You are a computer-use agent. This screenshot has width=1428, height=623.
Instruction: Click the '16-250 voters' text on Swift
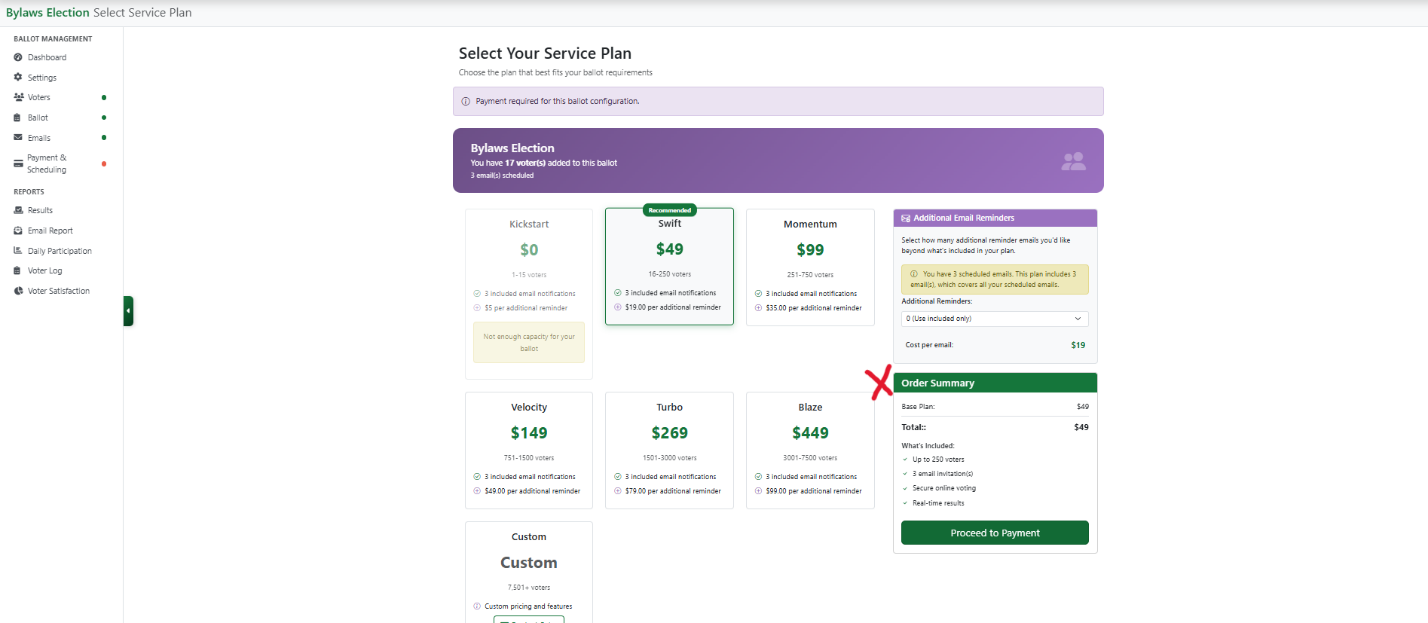[x=669, y=274]
